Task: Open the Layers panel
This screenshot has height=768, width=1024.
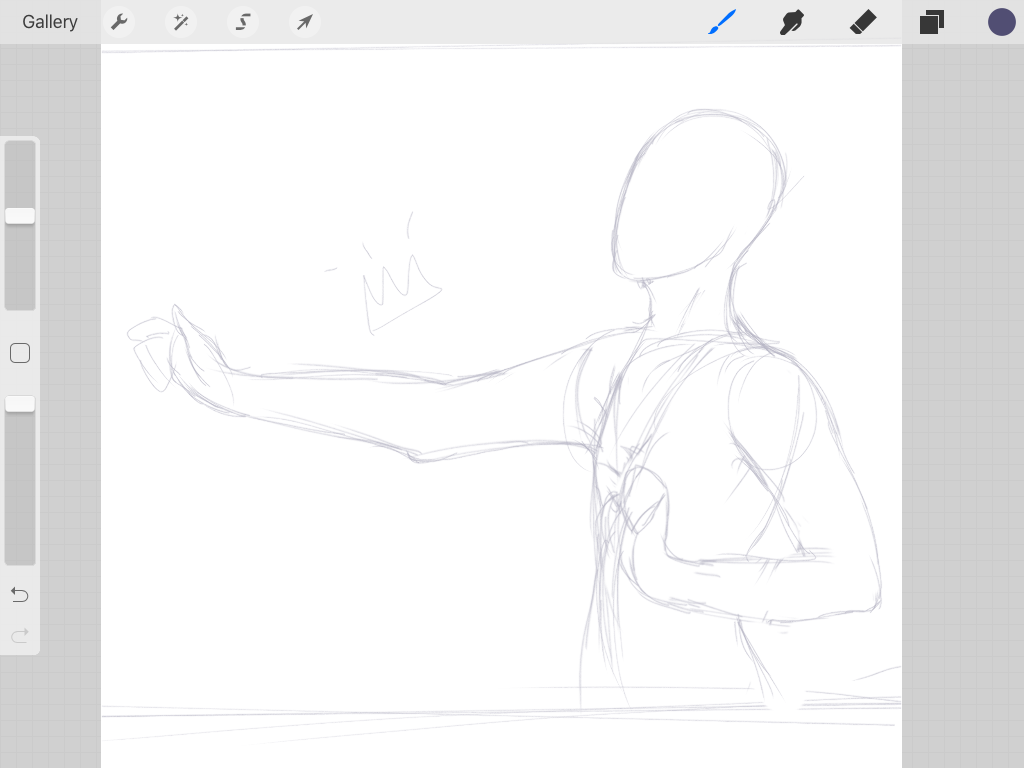Action: pyautogui.click(x=932, y=22)
